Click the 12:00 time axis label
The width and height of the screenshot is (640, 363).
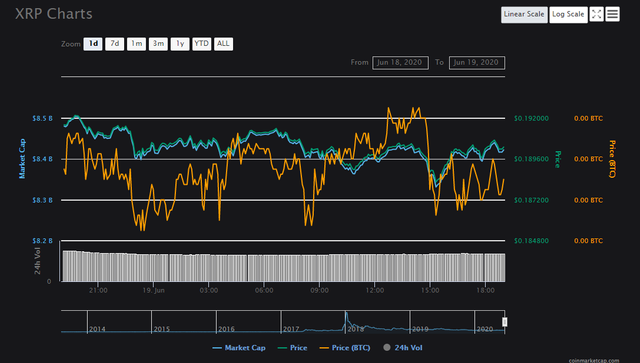coord(375,290)
